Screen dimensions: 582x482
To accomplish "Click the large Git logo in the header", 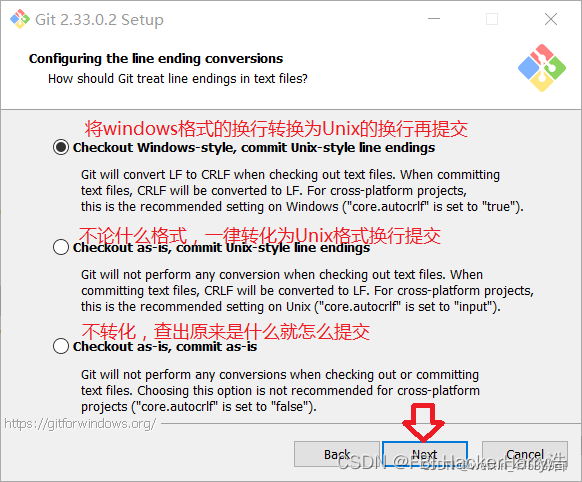I will (542, 68).
